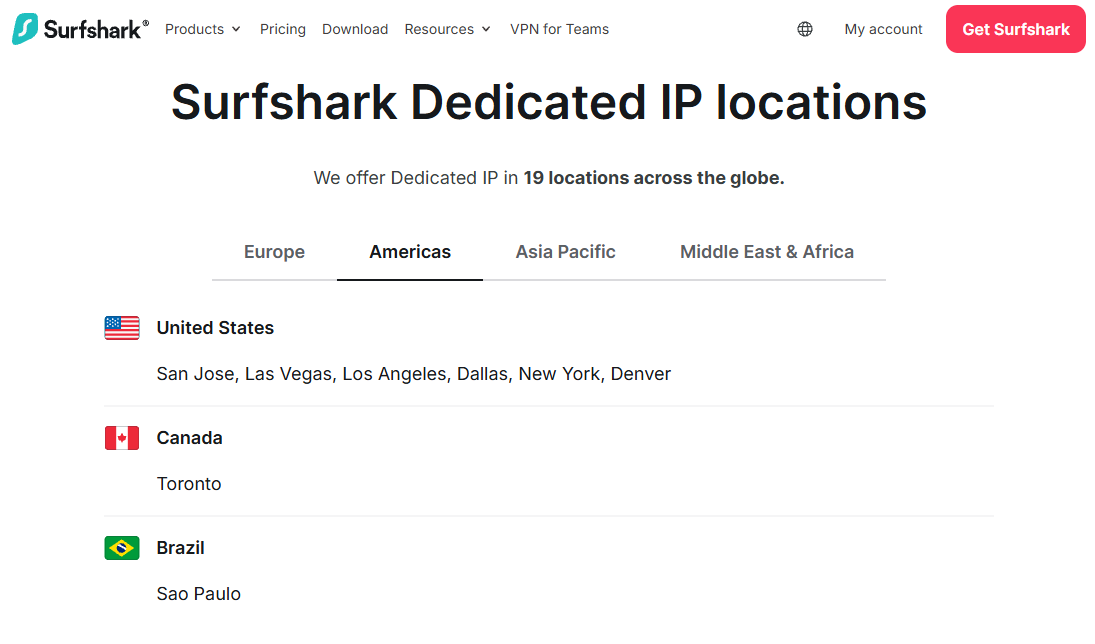Click the Toronto location under Canada

point(189,483)
